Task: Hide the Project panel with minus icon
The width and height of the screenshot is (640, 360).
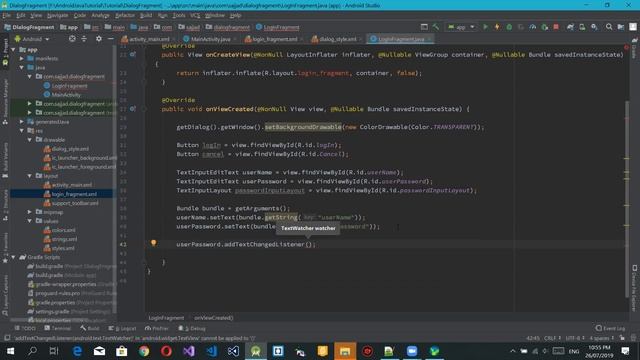Action: (111, 39)
